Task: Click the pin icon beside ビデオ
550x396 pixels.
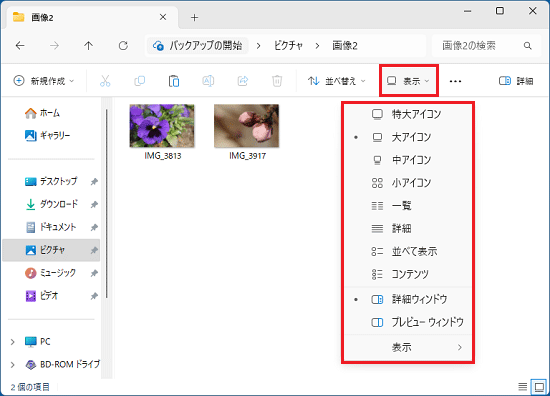Action: 94,296
